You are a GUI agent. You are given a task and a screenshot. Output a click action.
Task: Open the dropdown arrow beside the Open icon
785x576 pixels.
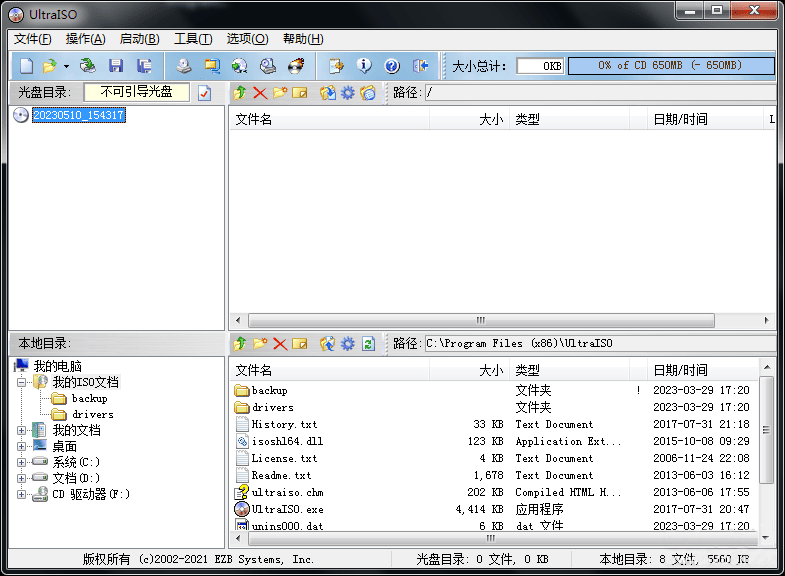(x=66, y=66)
